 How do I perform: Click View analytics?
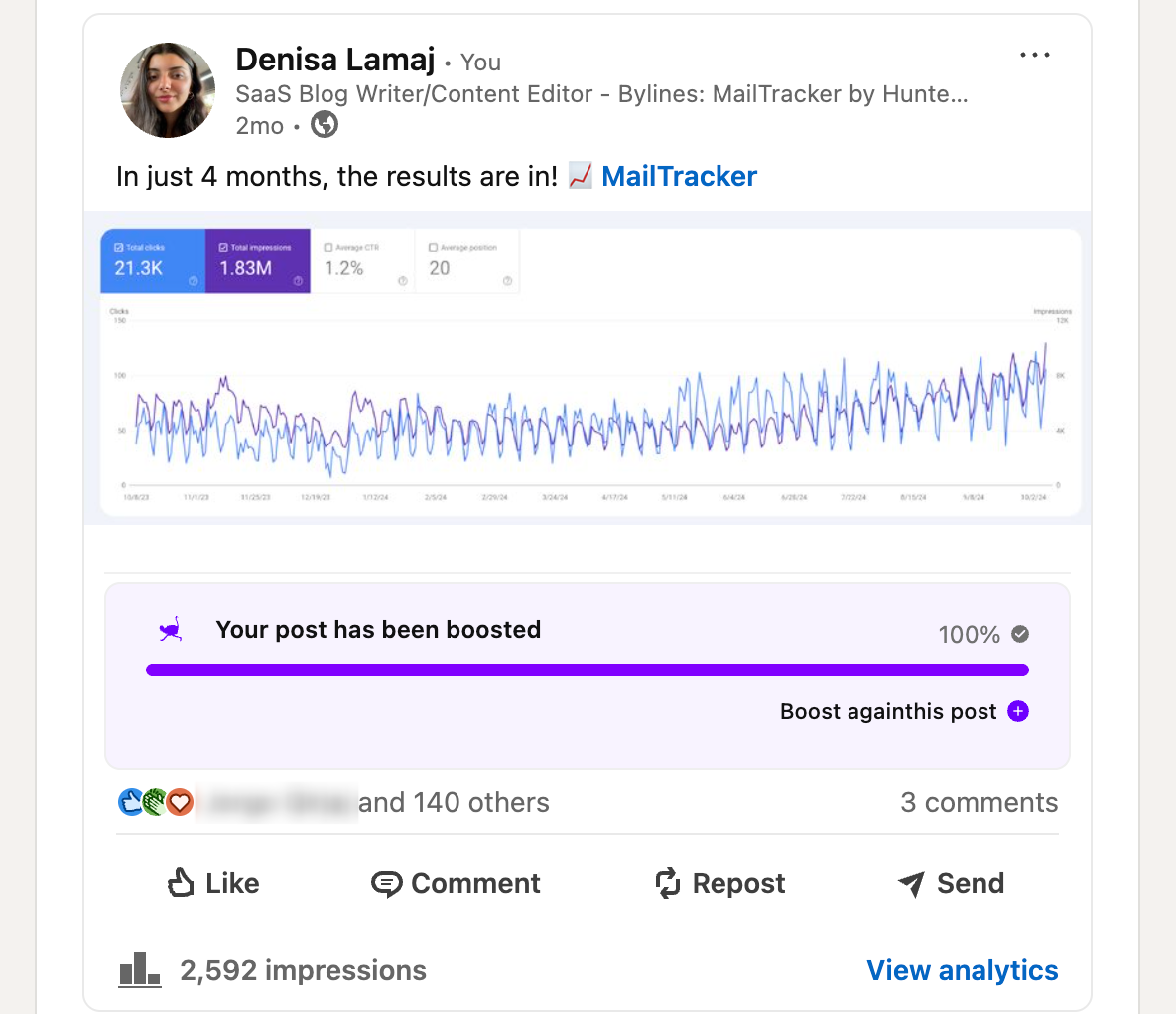click(x=962, y=970)
